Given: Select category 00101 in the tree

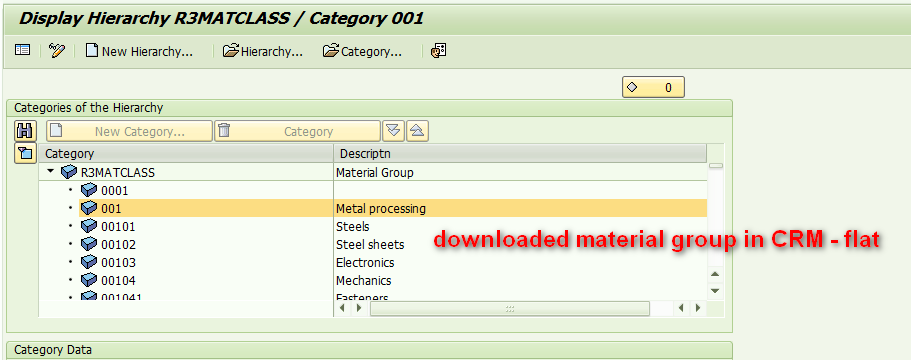Looking at the screenshot, I should coord(118,226).
